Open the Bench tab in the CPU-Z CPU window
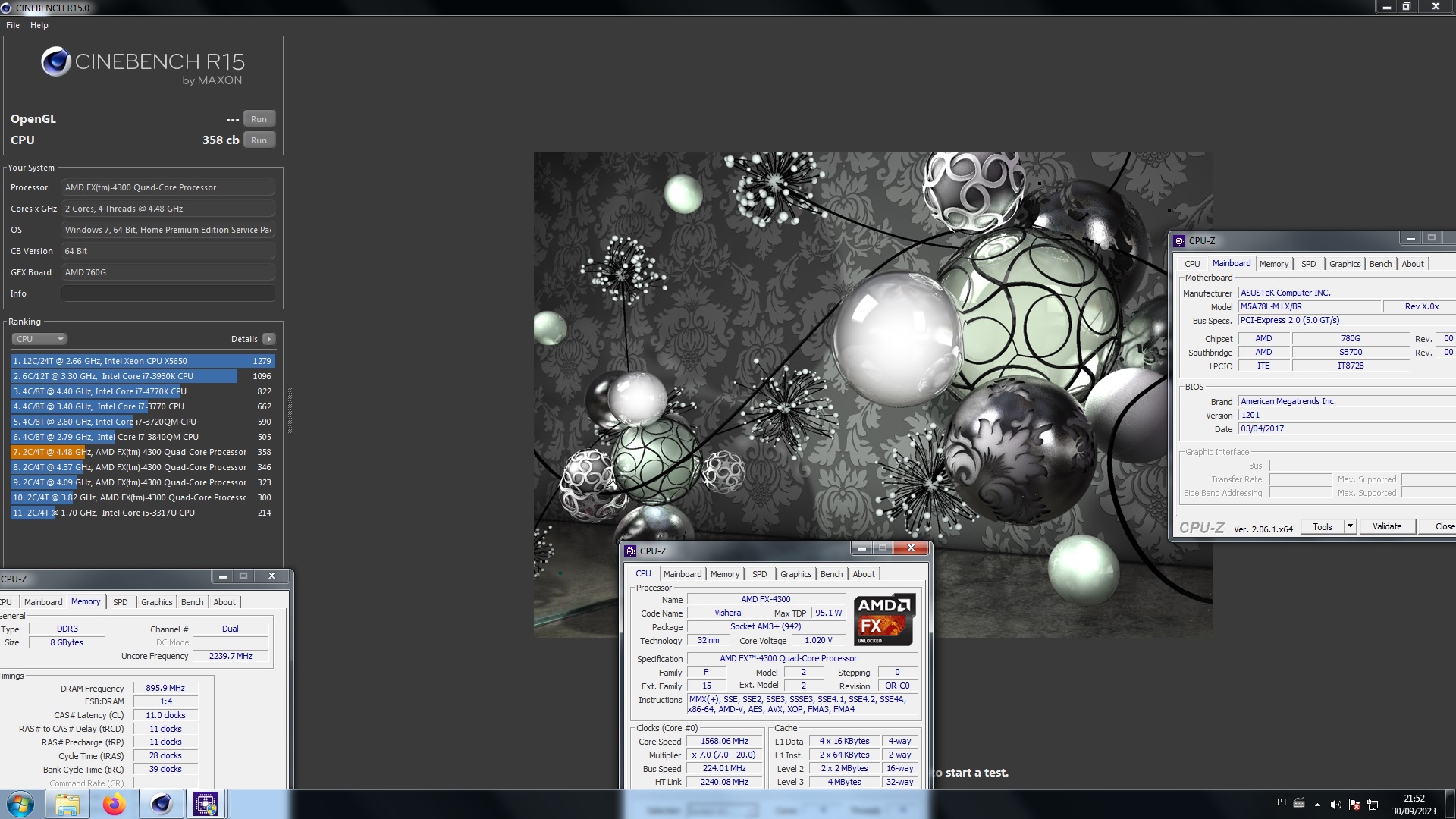This screenshot has width=1456, height=819. pyautogui.click(x=831, y=574)
